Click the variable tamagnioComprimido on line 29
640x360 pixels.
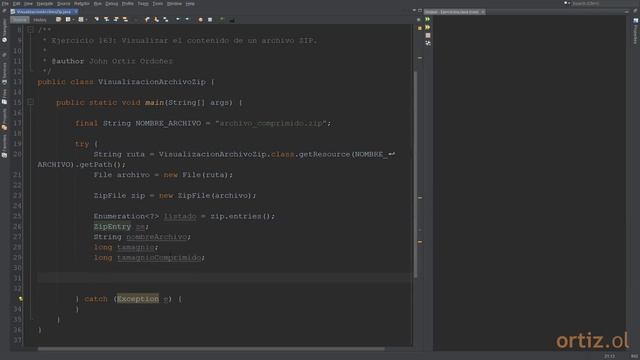(159, 258)
